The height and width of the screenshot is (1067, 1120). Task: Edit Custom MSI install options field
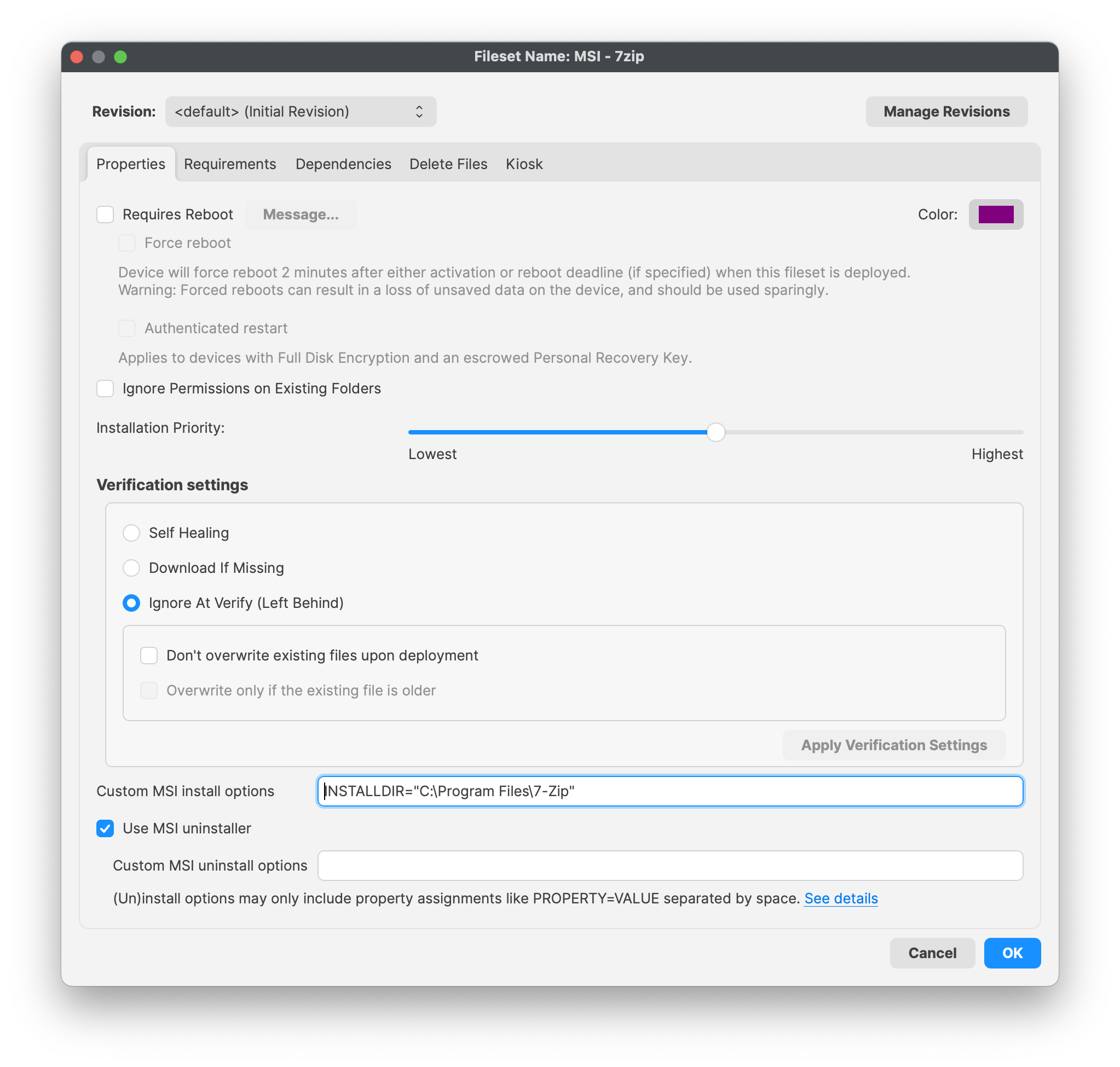pyautogui.click(x=670, y=791)
